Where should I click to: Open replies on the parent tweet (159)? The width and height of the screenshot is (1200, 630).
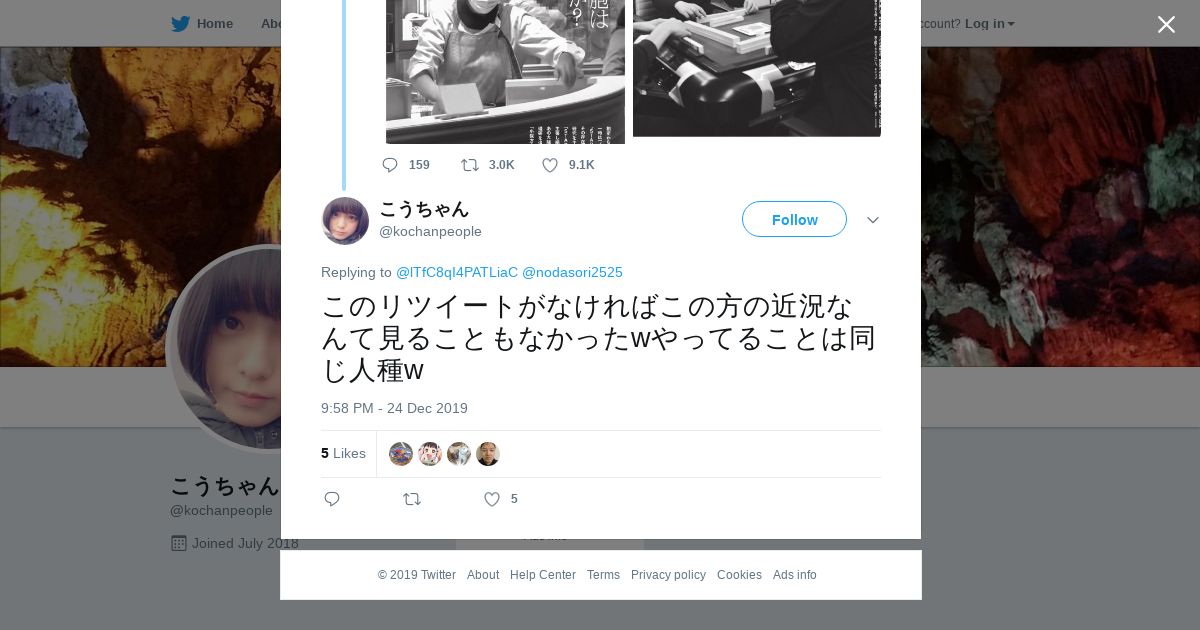390,165
